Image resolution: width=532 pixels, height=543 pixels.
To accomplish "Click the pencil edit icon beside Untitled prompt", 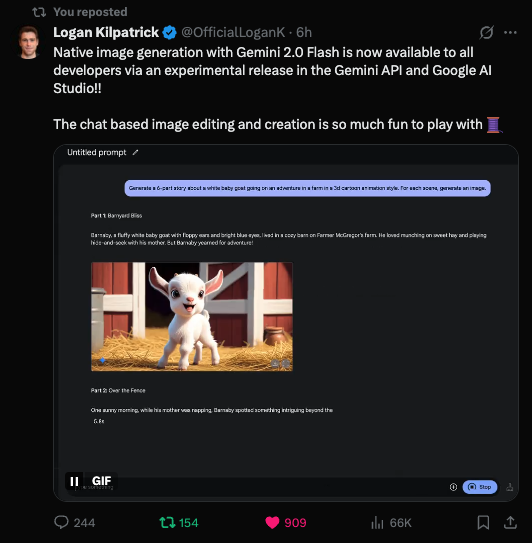I will pyautogui.click(x=135, y=152).
